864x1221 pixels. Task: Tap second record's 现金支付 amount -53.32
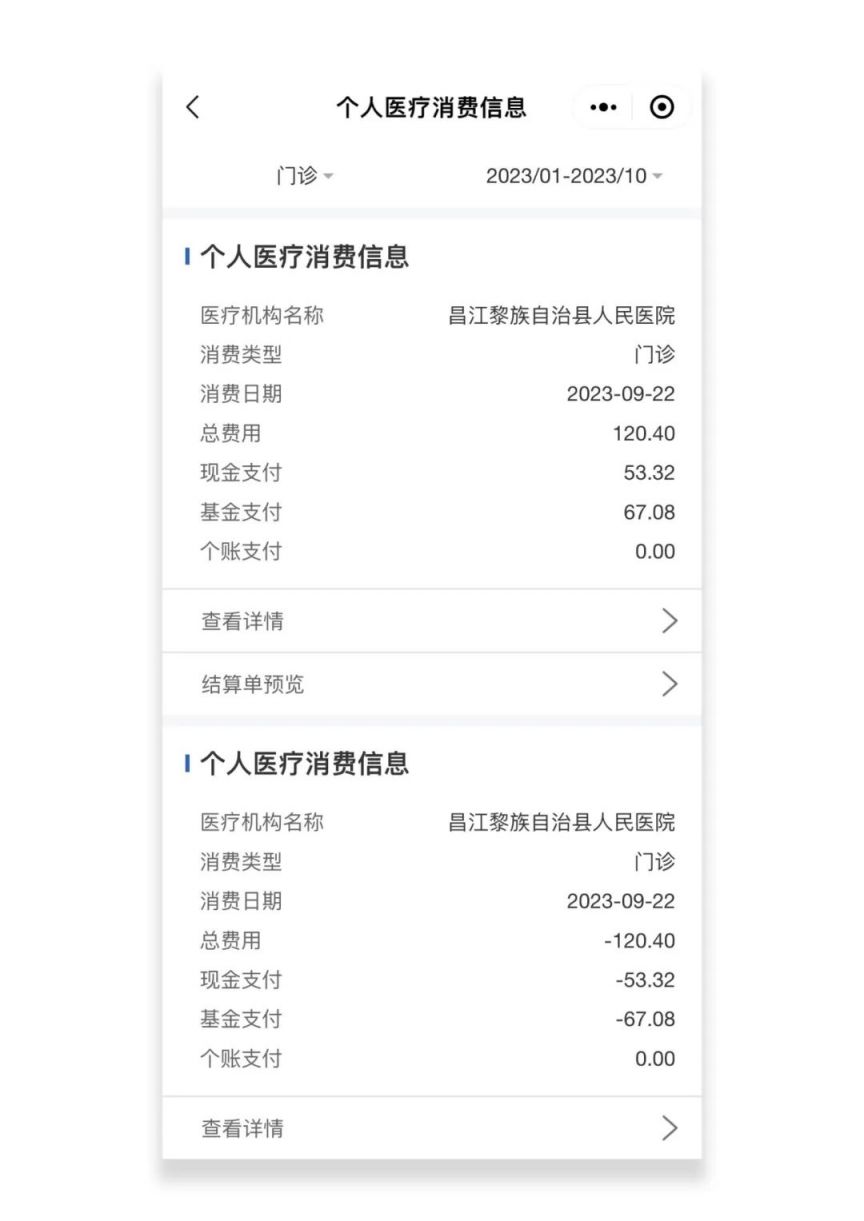click(x=646, y=980)
